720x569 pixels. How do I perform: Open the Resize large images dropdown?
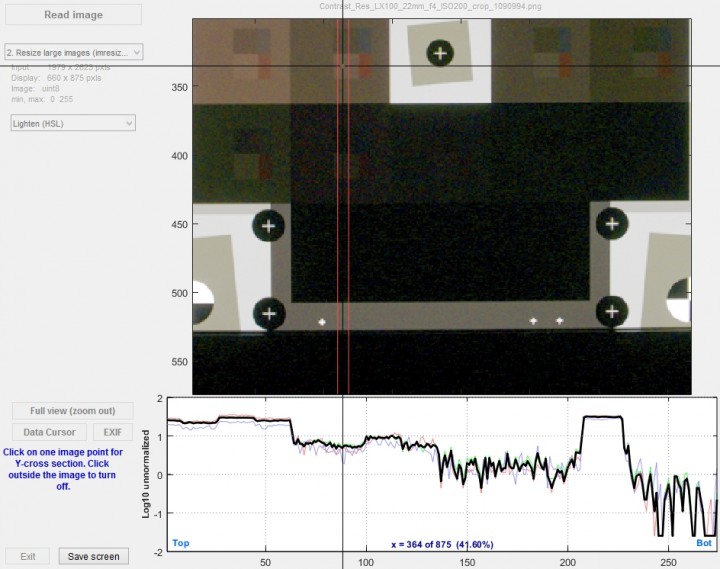(74, 52)
